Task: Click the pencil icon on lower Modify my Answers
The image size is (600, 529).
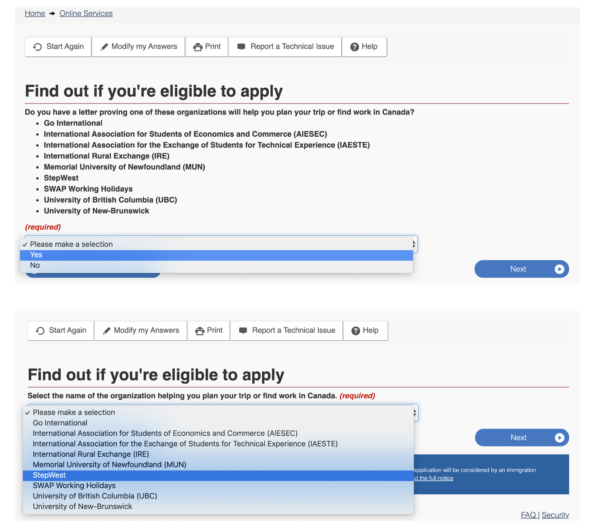Action: 107,331
